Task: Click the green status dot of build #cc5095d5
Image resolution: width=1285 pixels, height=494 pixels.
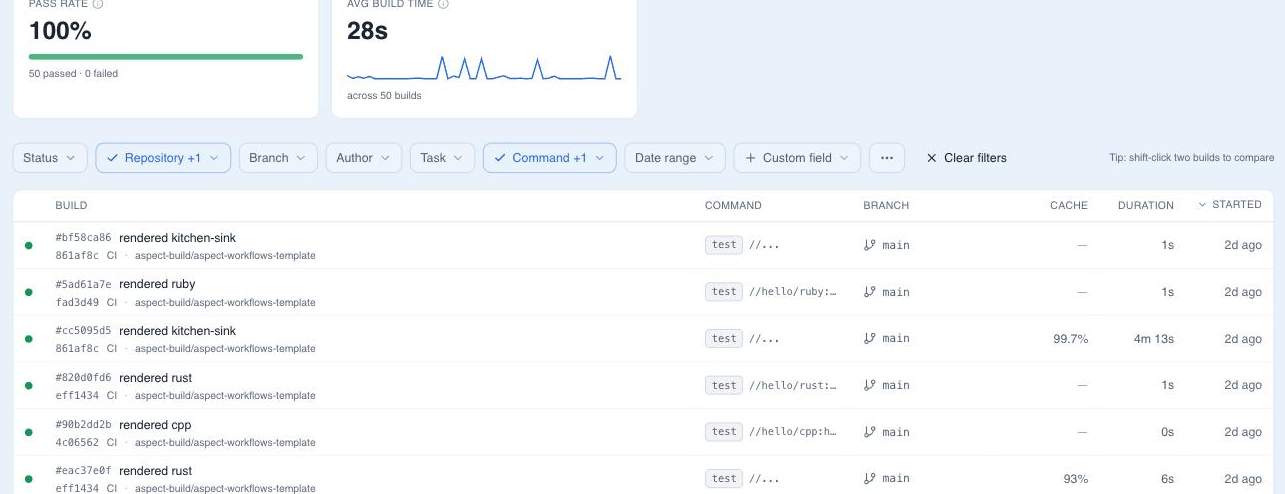Action: click(29, 339)
